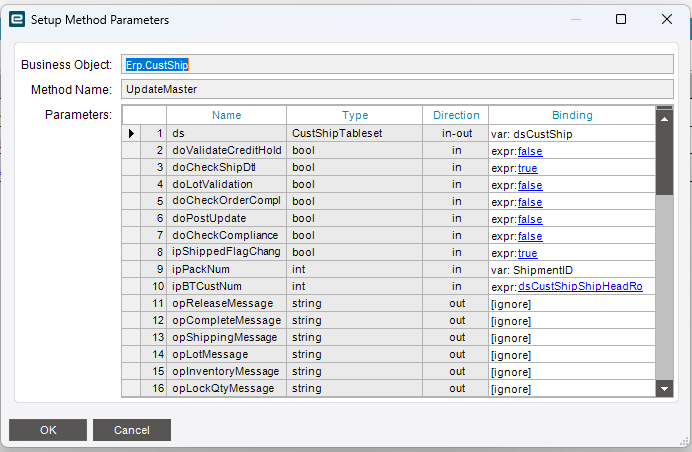This screenshot has height=452, width=692.
Task: Open the true expression for ipShippedFlagChang
Action: [x=528, y=253]
